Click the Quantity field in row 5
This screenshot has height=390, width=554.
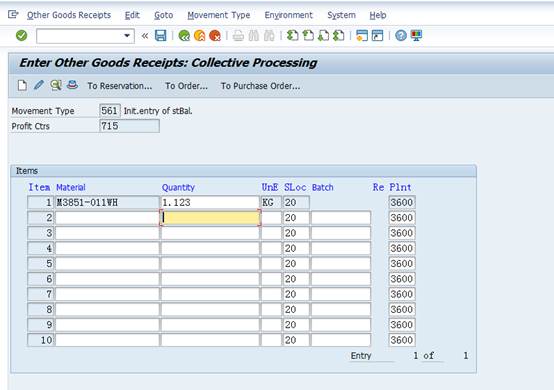coord(210,264)
